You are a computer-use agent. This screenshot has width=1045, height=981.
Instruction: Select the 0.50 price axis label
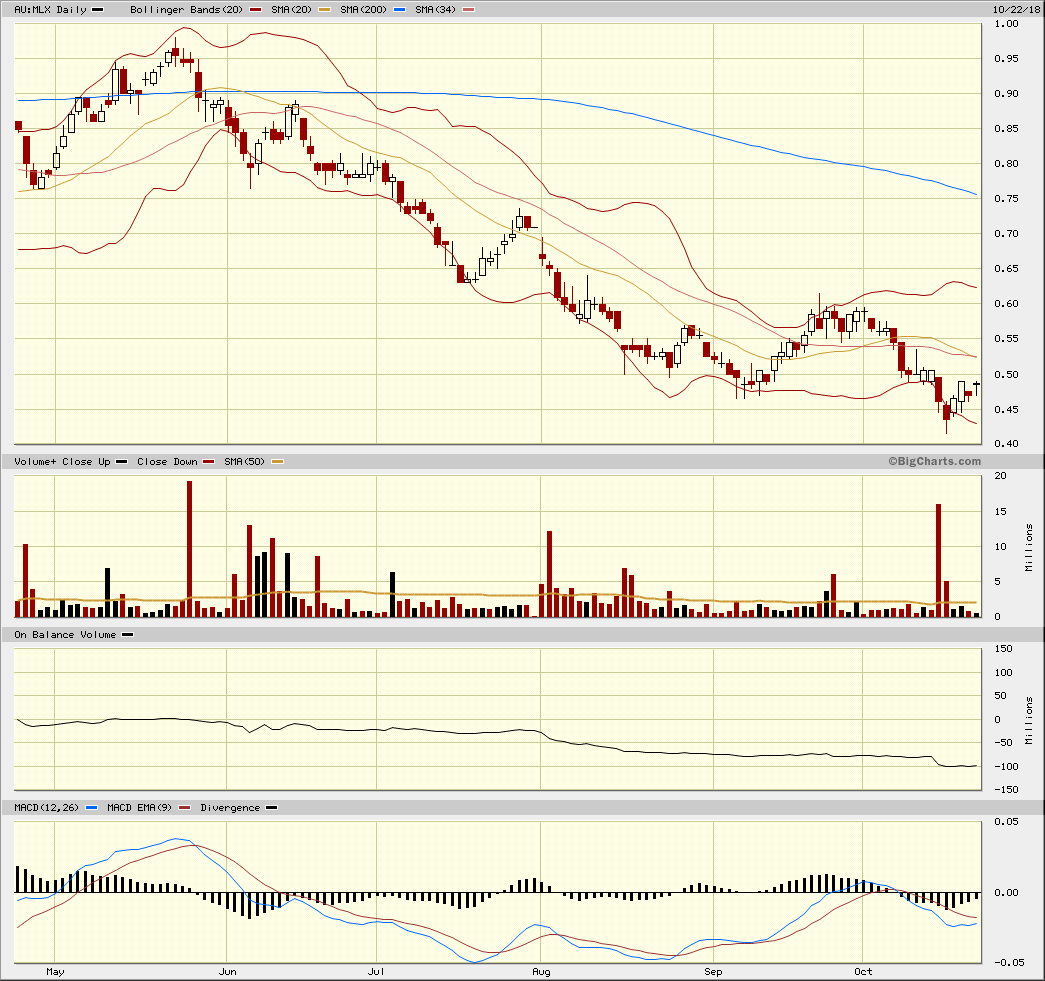pos(1006,375)
